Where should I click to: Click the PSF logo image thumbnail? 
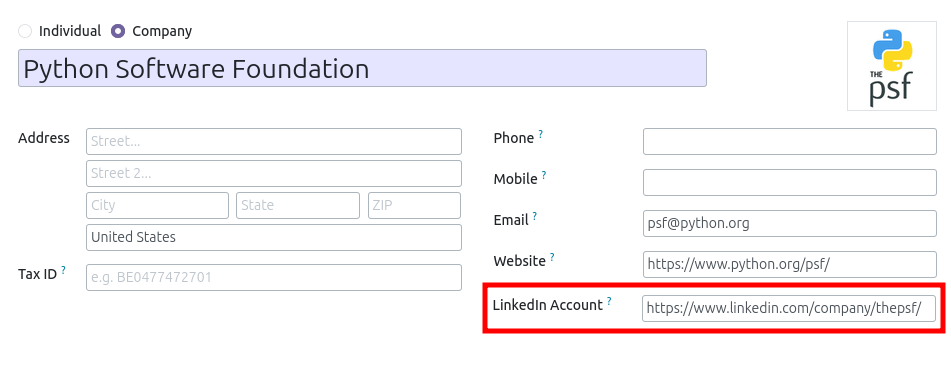point(892,66)
